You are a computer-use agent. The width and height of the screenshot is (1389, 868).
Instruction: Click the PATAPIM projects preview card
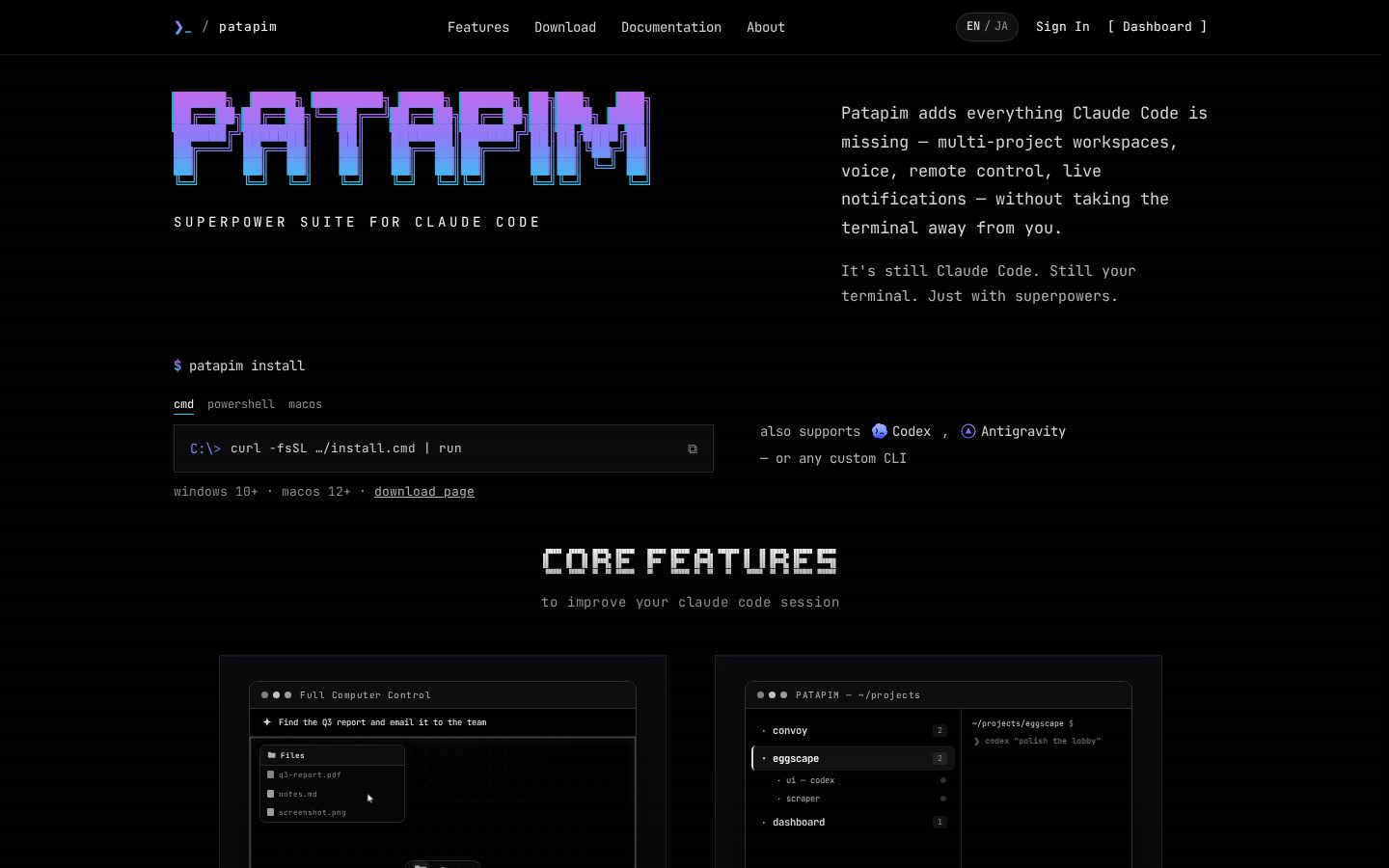939,762
